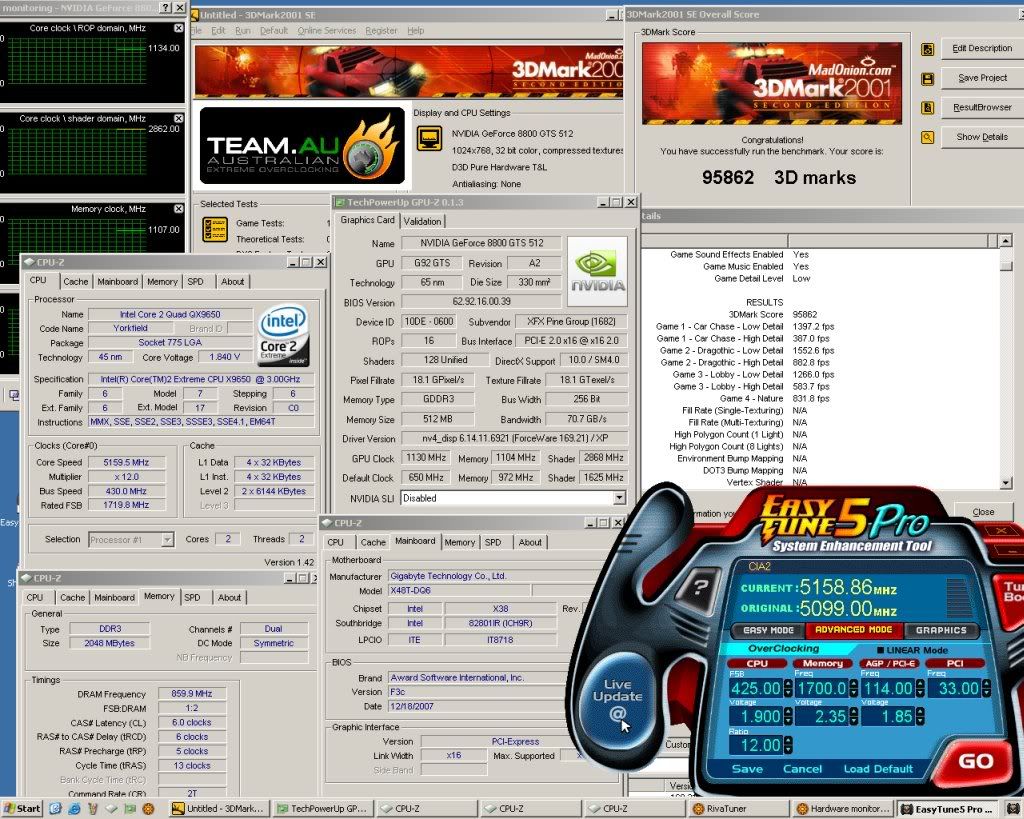
Task: Click the monitor icon in Display and CPU Settings
Action: pyautogui.click(x=429, y=138)
